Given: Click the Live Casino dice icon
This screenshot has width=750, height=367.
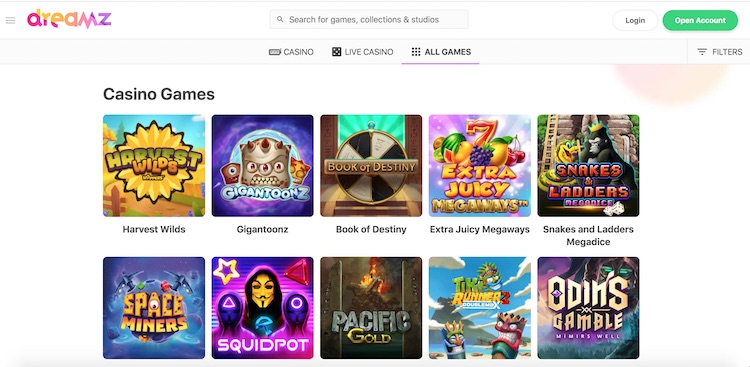Looking at the screenshot, I should pos(337,52).
